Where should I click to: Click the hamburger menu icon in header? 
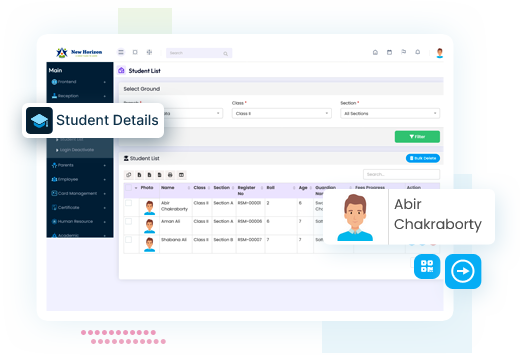coord(121,52)
